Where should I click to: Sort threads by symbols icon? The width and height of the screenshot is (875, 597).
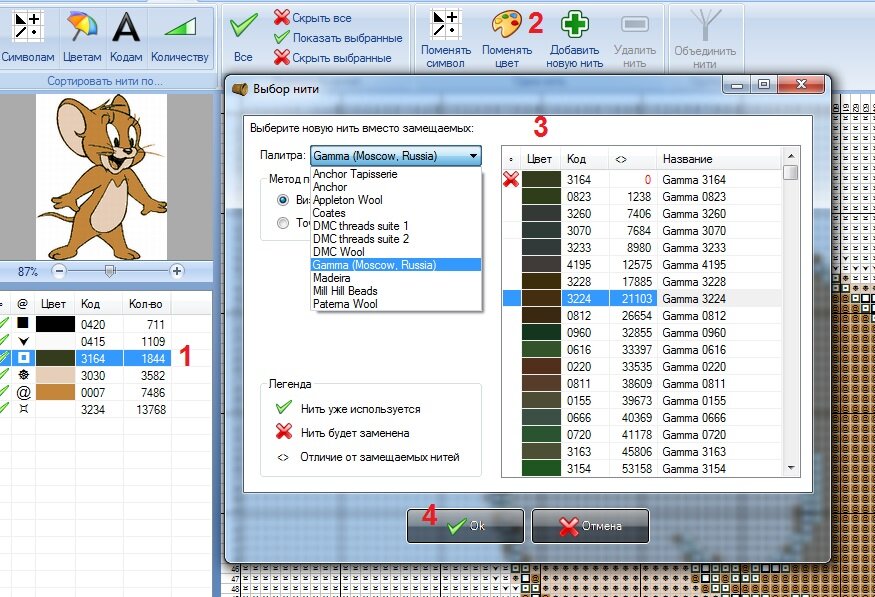pyautogui.click(x=28, y=26)
